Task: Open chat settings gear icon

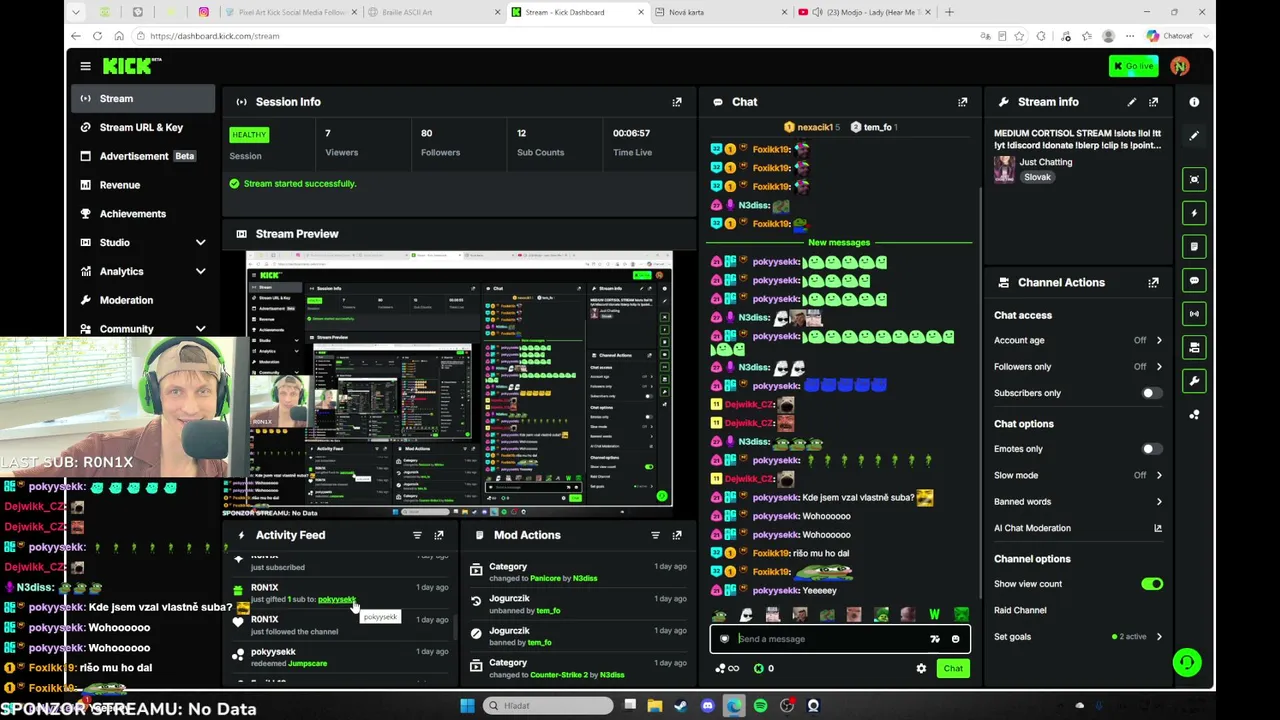Action: (921, 668)
